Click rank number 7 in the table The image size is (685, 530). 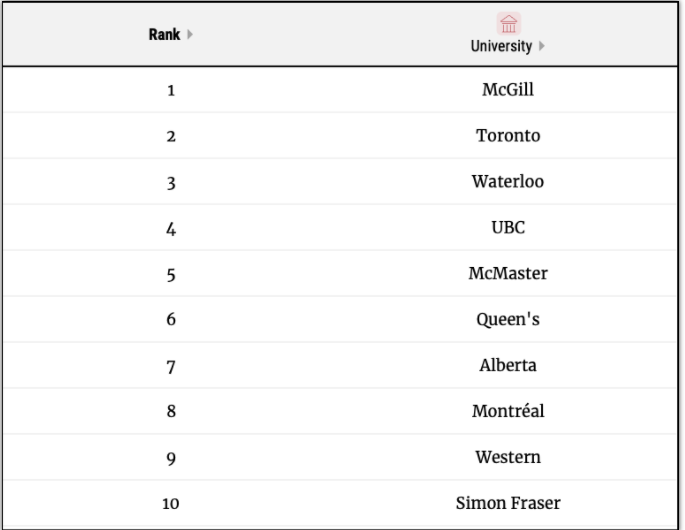click(171, 366)
